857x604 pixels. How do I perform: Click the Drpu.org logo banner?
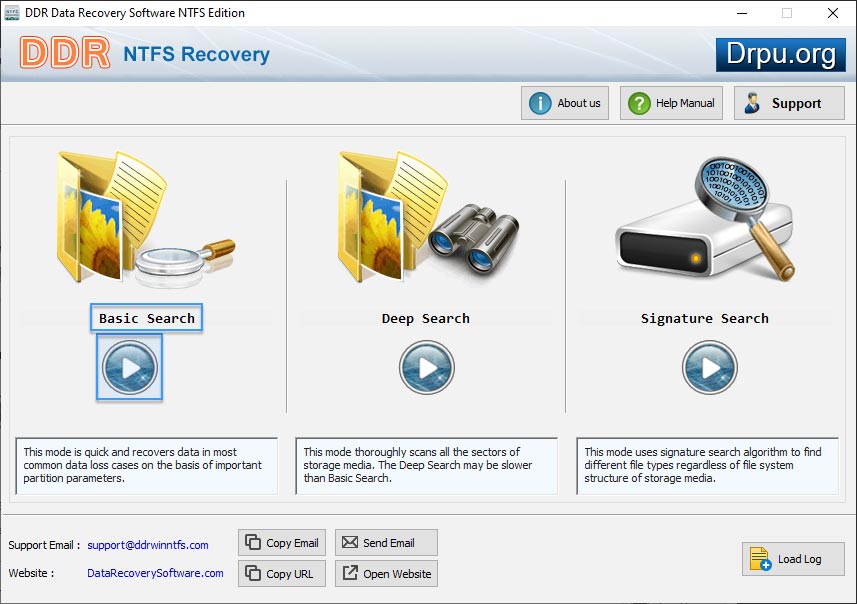(780, 55)
